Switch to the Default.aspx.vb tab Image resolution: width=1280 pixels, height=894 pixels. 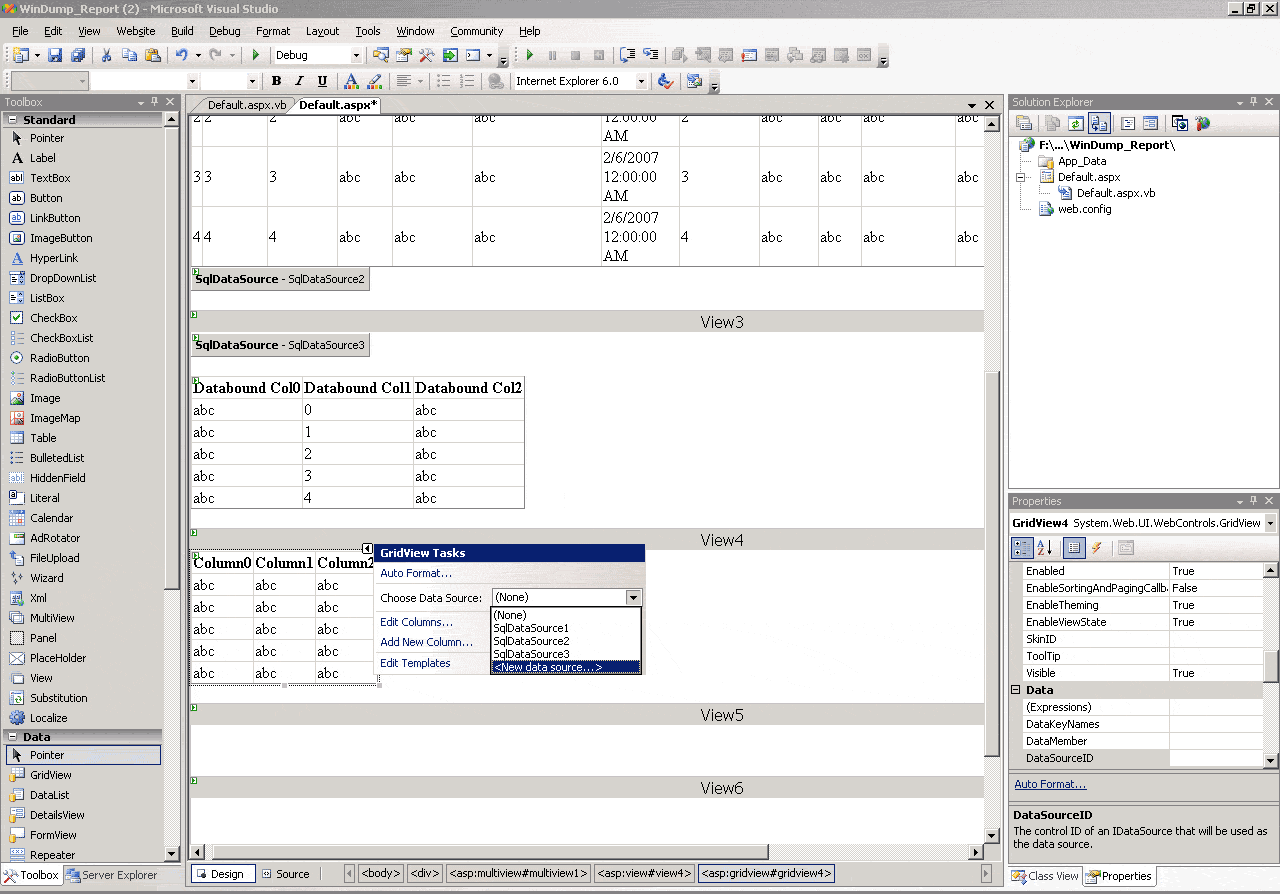pyautogui.click(x=246, y=105)
